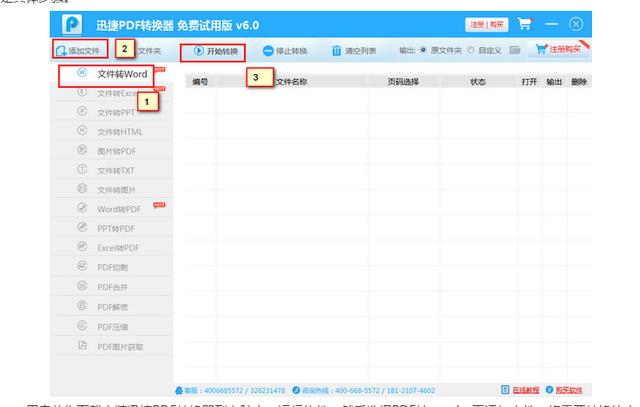Click the 注册 | 购买 title bar button

pyautogui.click(x=487, y=25)
